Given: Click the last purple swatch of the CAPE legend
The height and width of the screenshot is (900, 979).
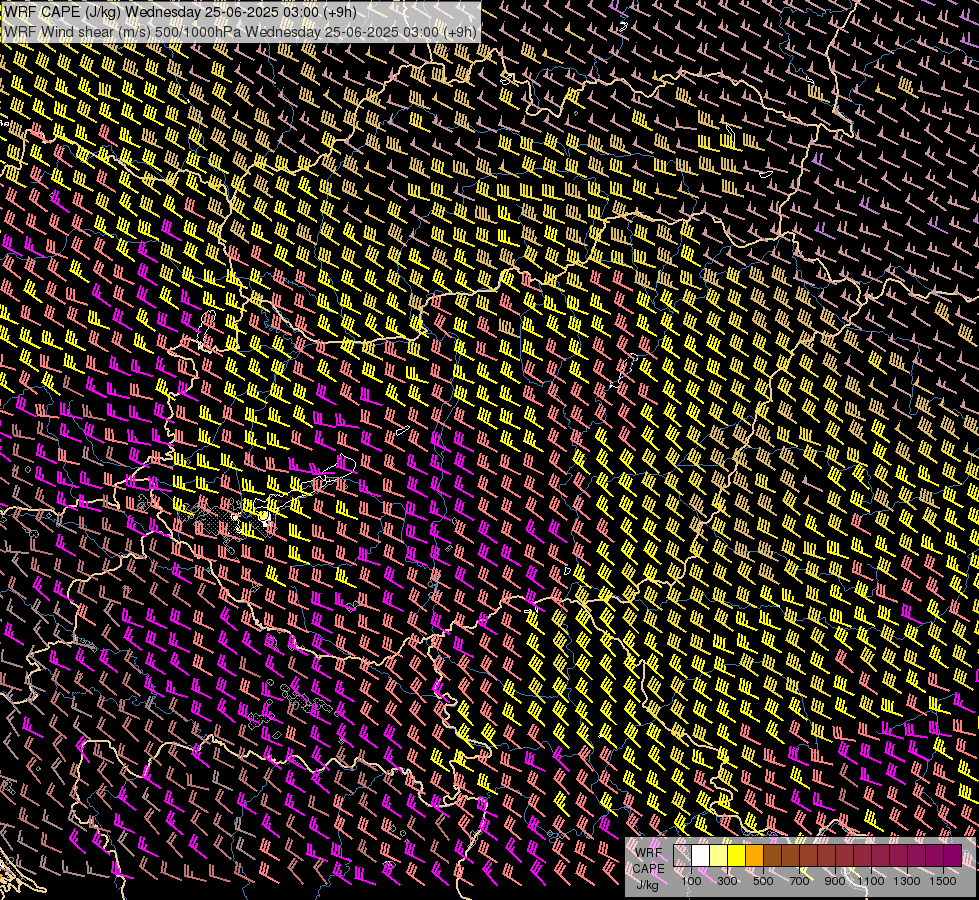Looking at the screenshot, I should pos(953,855).
